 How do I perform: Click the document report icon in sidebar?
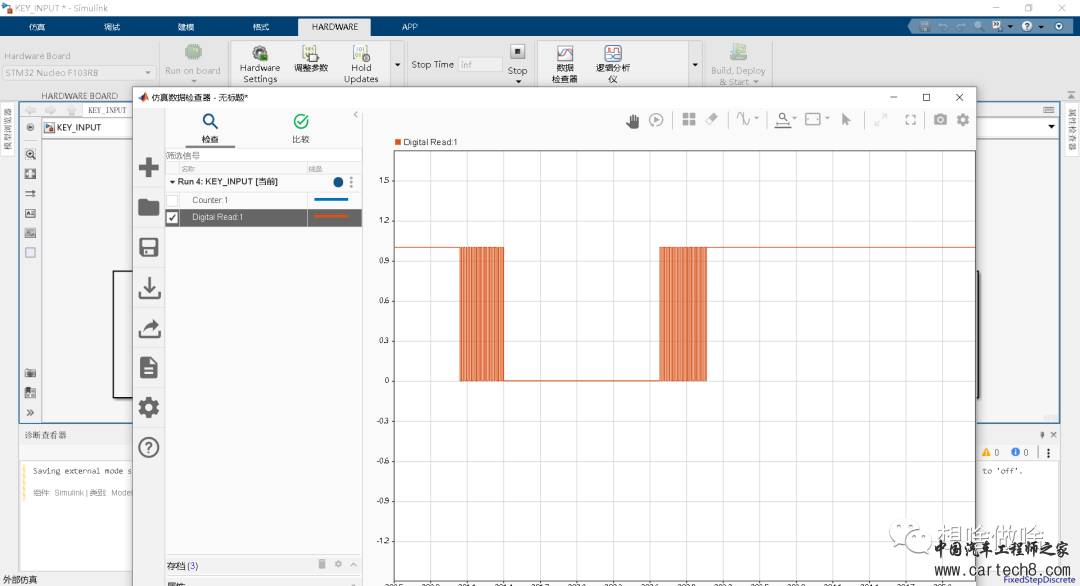pos(149,368)
